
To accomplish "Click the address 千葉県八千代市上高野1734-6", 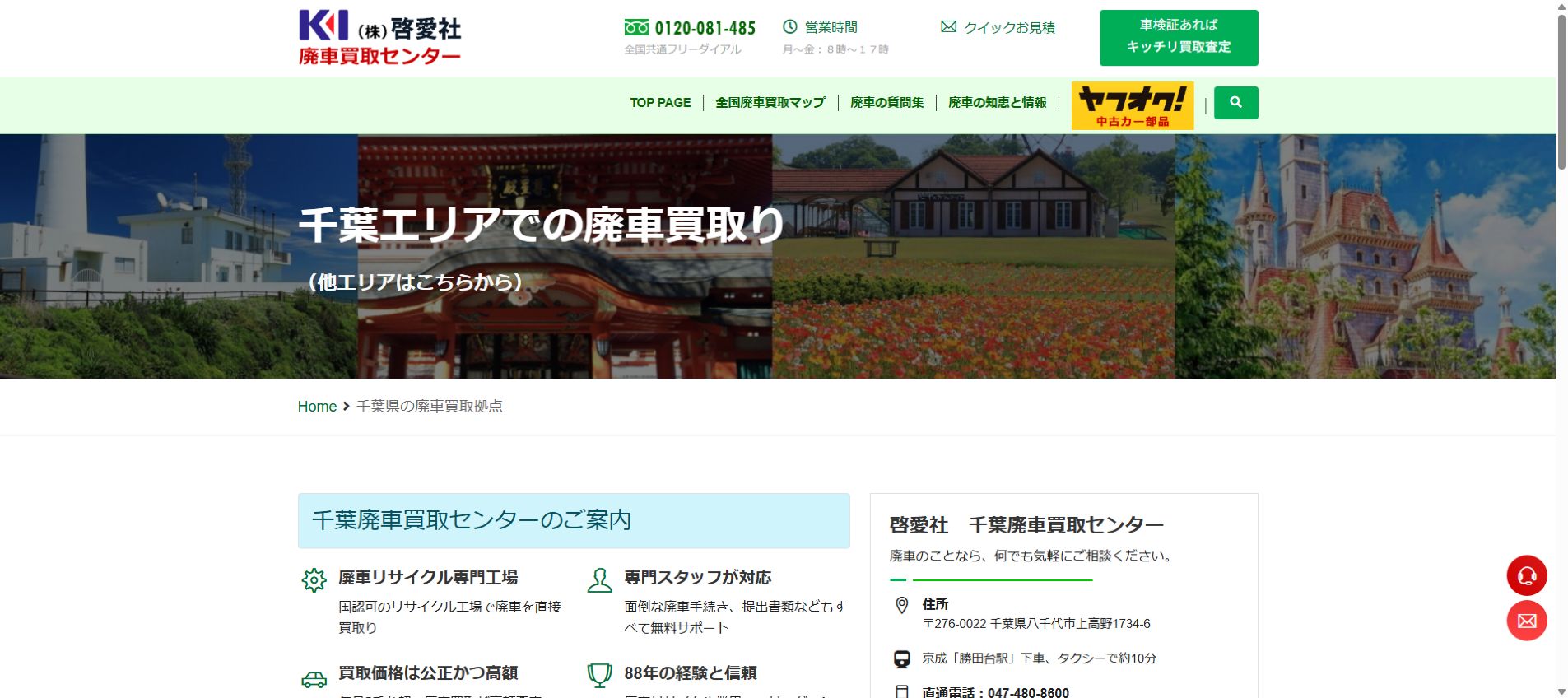I will [1070, 624].
